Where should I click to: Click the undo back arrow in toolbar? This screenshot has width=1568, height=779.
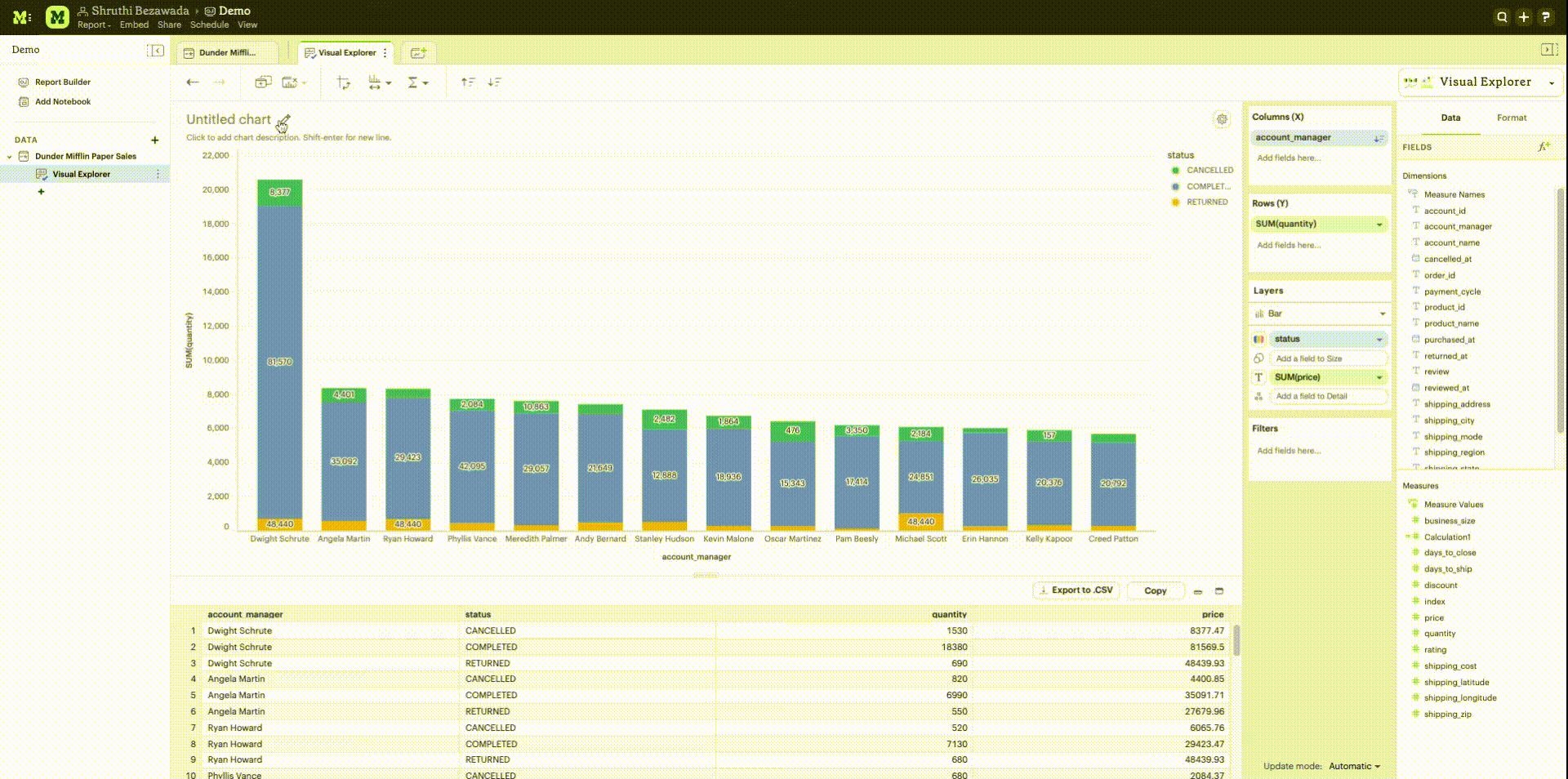tap(193, 82)
